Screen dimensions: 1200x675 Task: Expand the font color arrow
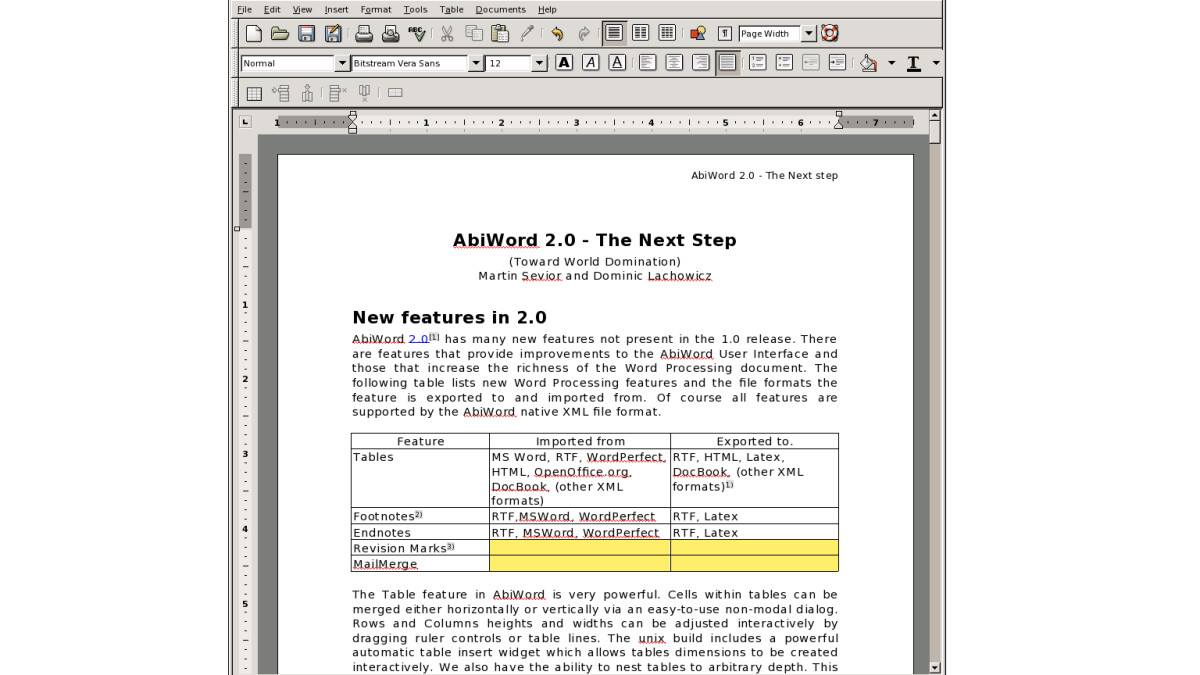(x=936, y=63)
